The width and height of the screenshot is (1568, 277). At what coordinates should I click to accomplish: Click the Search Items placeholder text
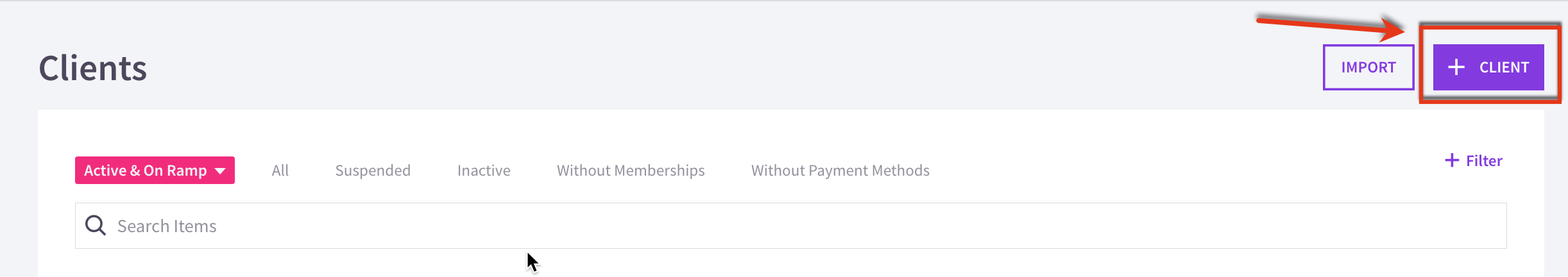click(167, 226)
